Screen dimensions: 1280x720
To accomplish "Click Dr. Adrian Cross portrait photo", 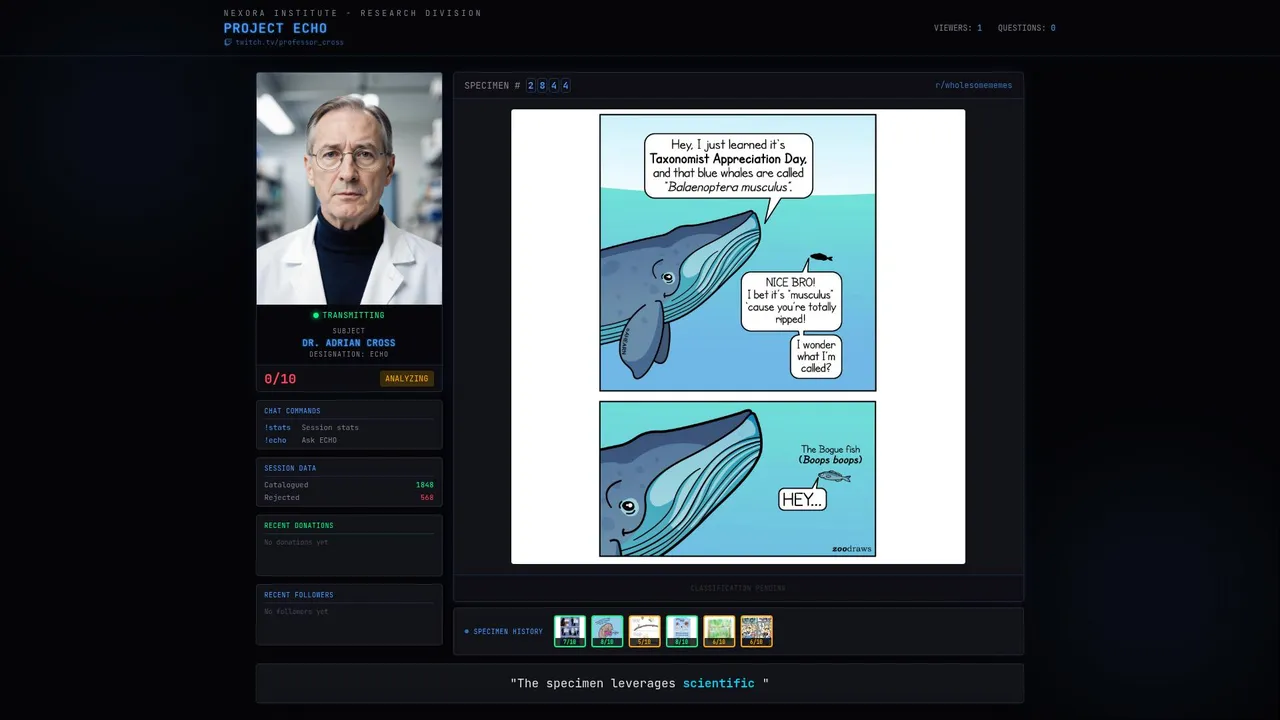I will pos(349,188).
